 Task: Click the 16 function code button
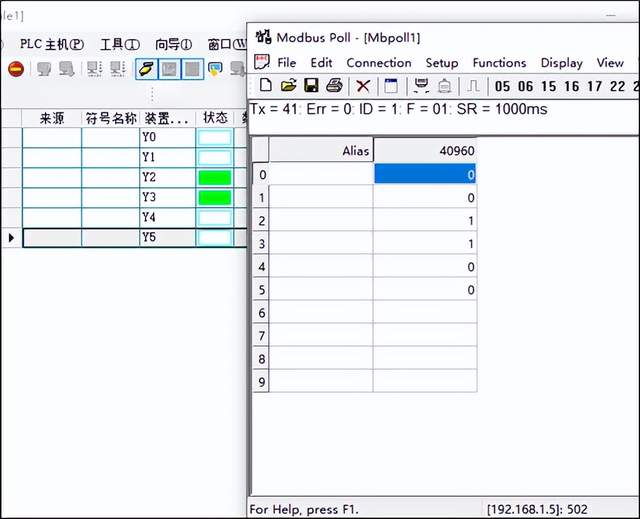tap(571, 86)
